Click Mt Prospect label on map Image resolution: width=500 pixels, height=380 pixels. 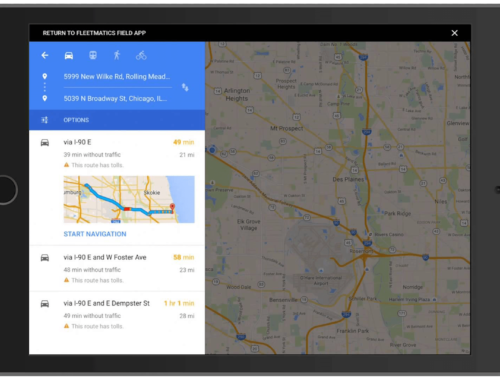coord(287,128)
